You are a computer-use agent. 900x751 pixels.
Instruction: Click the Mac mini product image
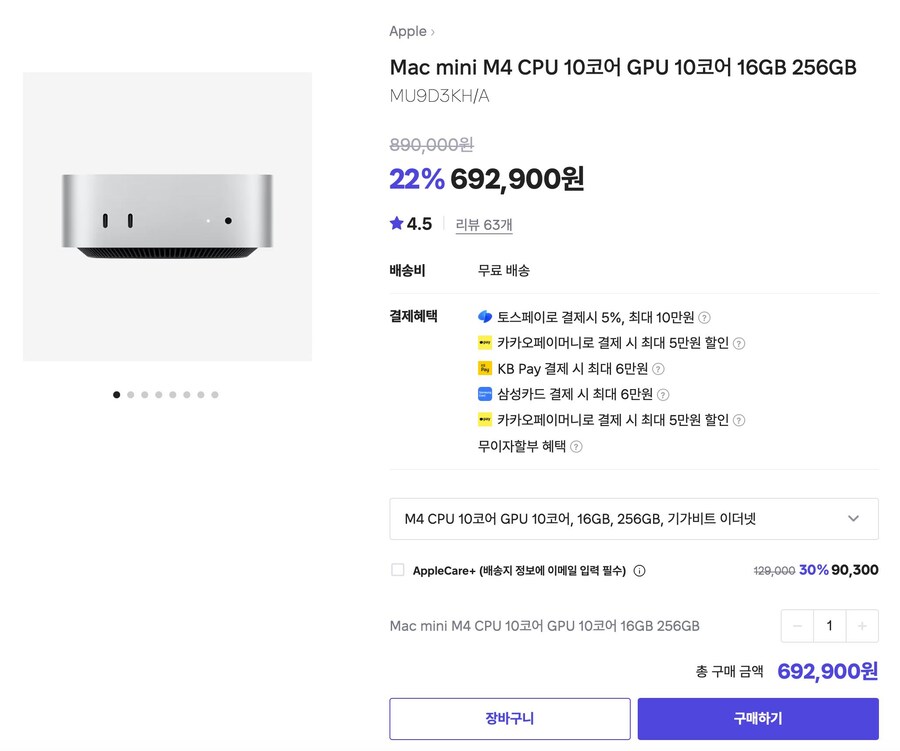168,217
